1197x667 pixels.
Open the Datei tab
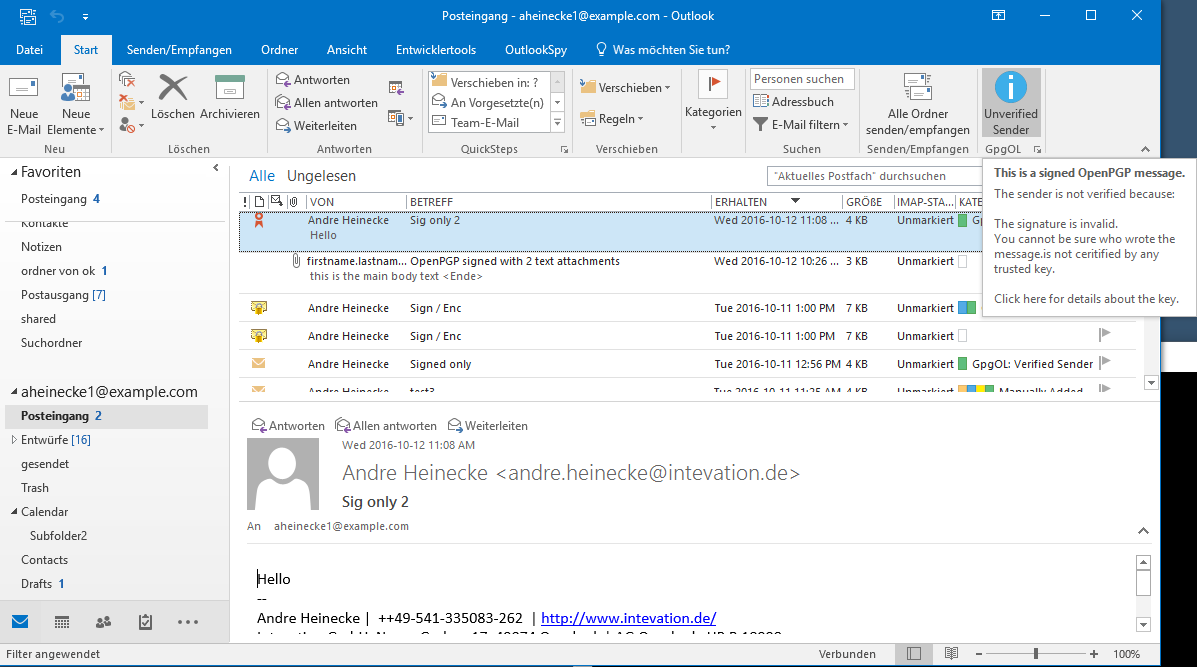click(x=29, y=50)
